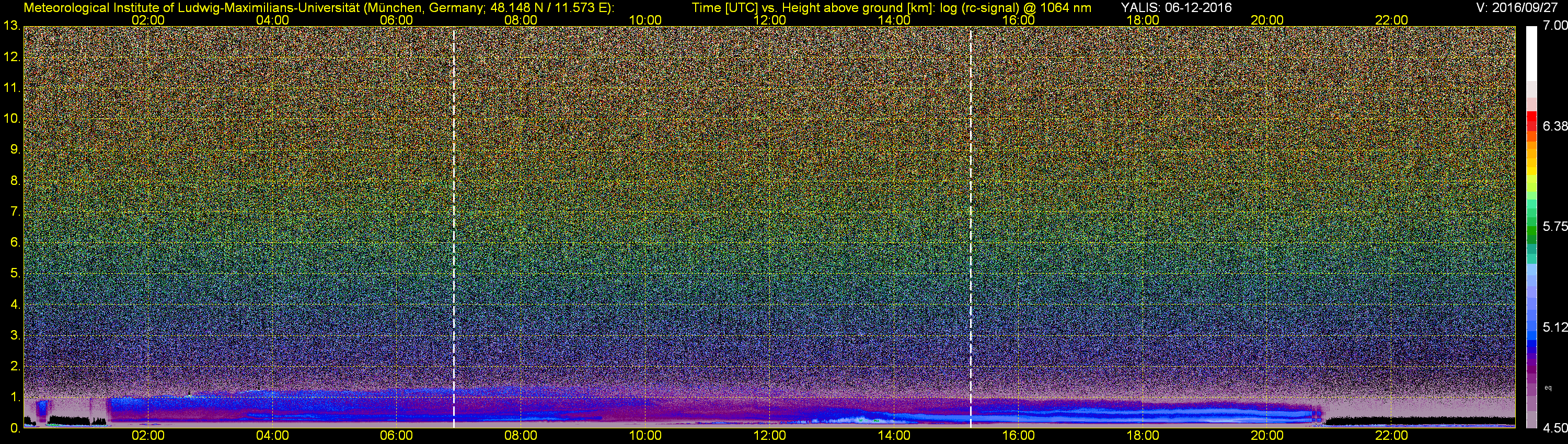This screenshot has width=1568, height=444.
Task: Click the 22:00 label on the bottom time axis
Action: tap(1391, 436)
